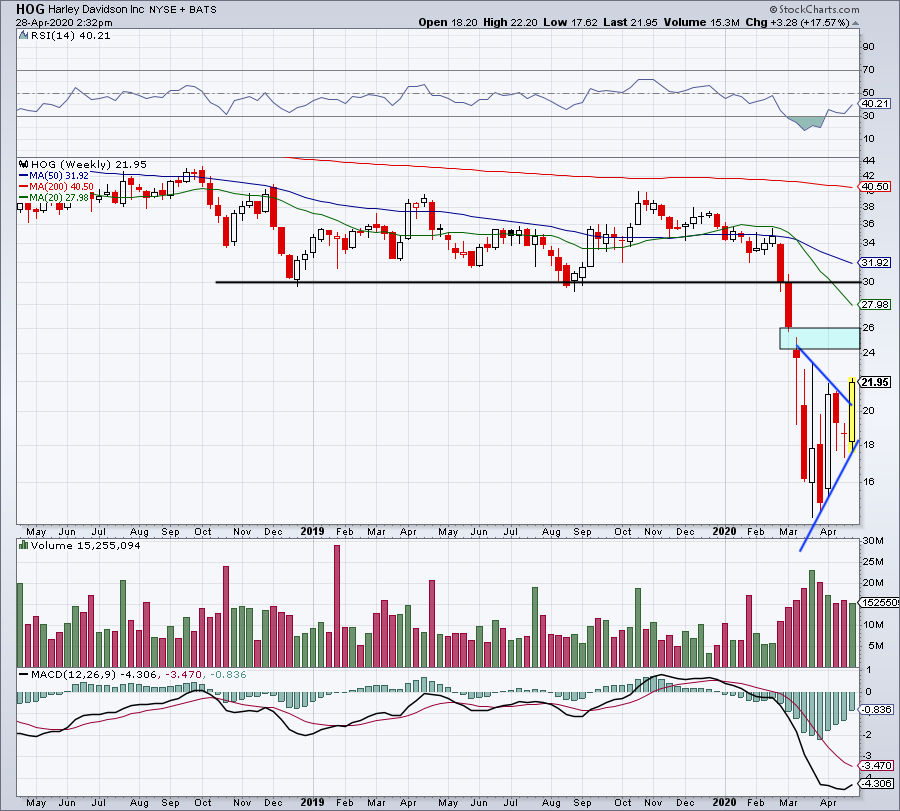Viewport: 900px width, 811px height.
Task: Click the 40.21 RSI tag on right axis
Action: coord(874,104)
